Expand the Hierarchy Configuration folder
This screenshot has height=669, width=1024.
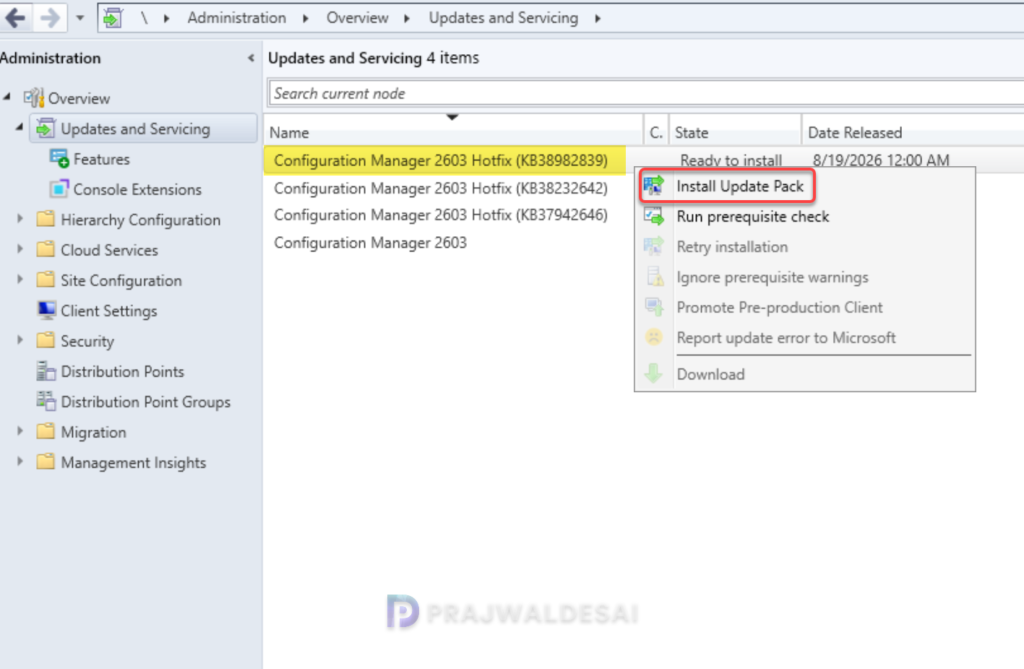point(20,219)
